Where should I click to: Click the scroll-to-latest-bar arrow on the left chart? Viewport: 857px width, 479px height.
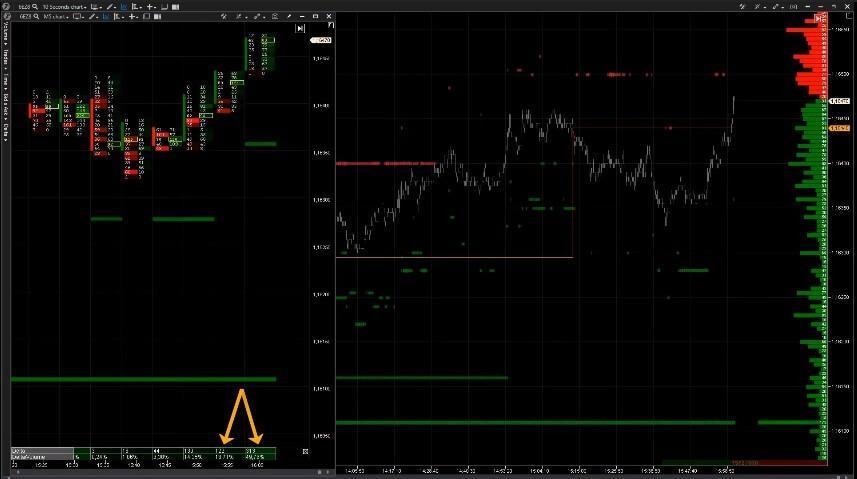(299, 29)
